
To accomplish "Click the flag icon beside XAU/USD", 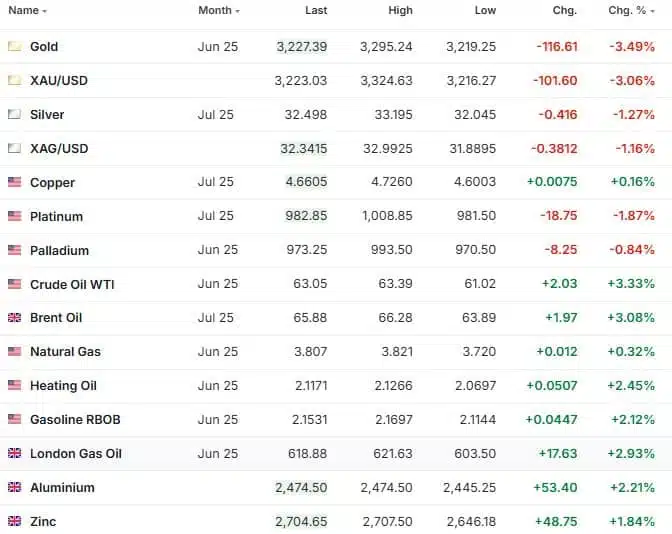I will click(x=14, y=81).
